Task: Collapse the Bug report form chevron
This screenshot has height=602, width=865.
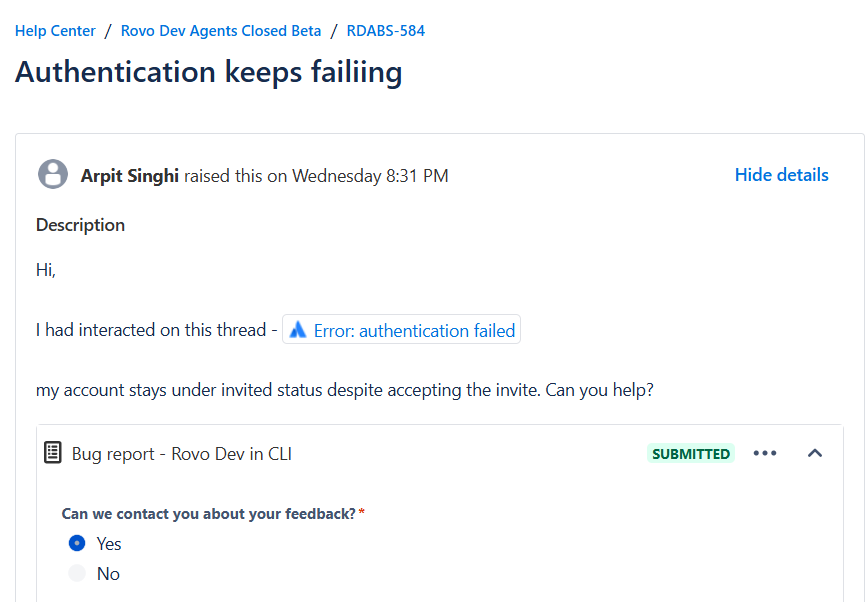Action: click(815, 453)
